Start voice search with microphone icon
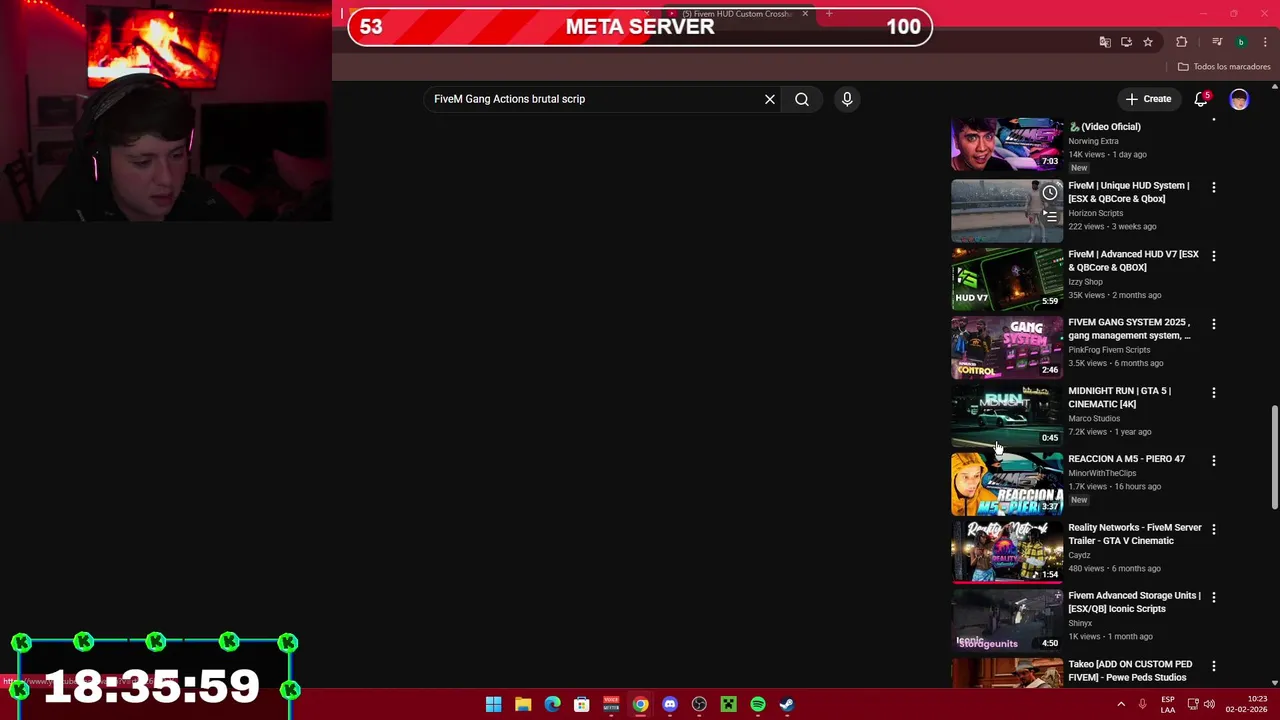This screenshot has width=1280, height=720. (847, 99)
